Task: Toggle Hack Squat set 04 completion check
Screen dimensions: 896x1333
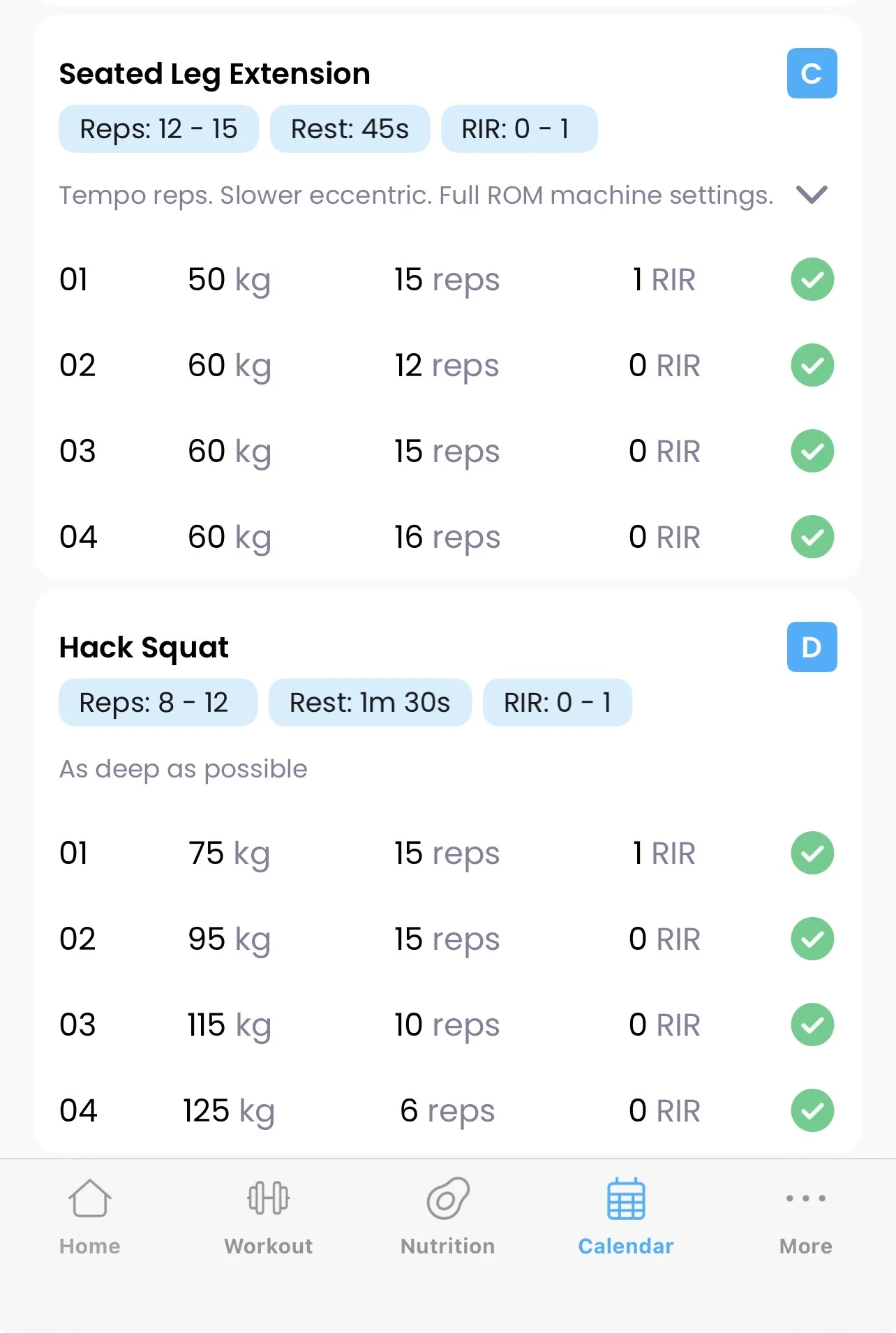Action: (812, 1110)
